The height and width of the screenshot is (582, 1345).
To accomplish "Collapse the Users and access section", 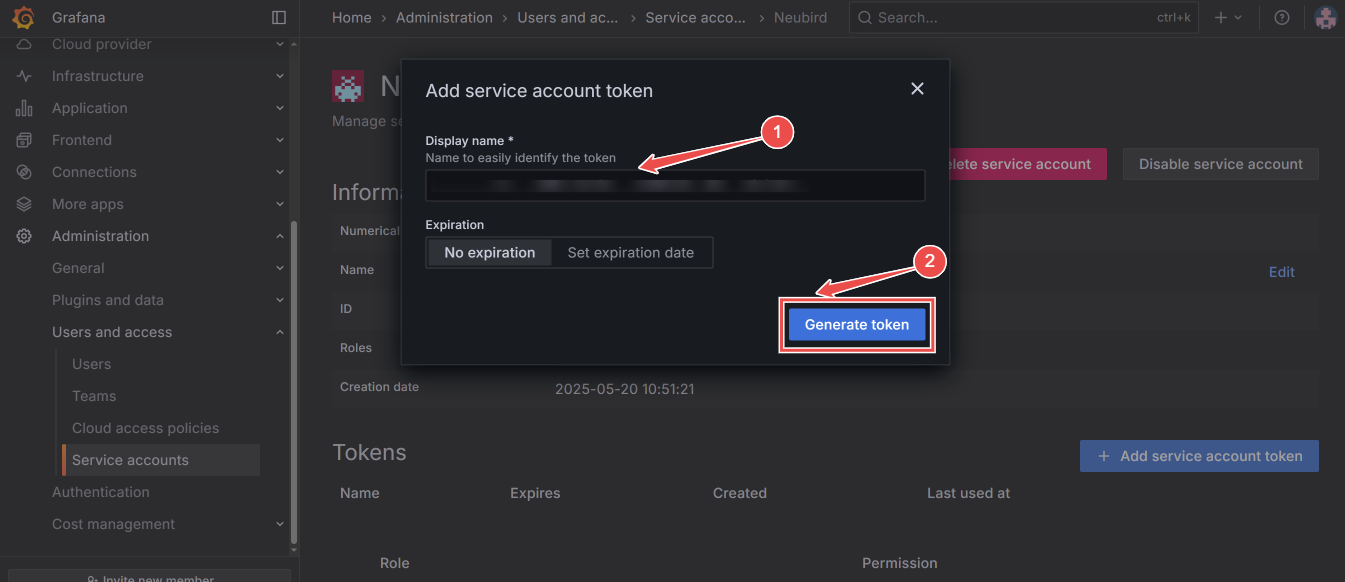I will coord(279,332).
